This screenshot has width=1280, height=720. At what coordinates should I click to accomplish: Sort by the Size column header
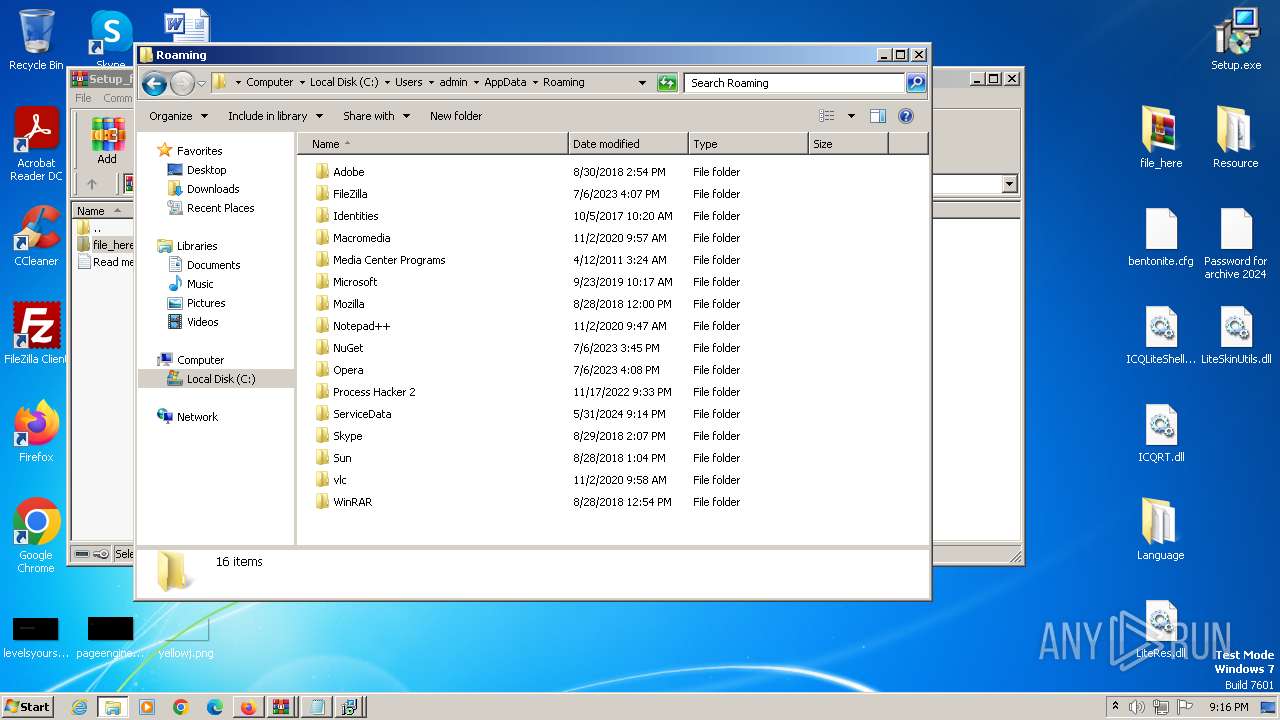pyautogui.click(x=848, y=144)
